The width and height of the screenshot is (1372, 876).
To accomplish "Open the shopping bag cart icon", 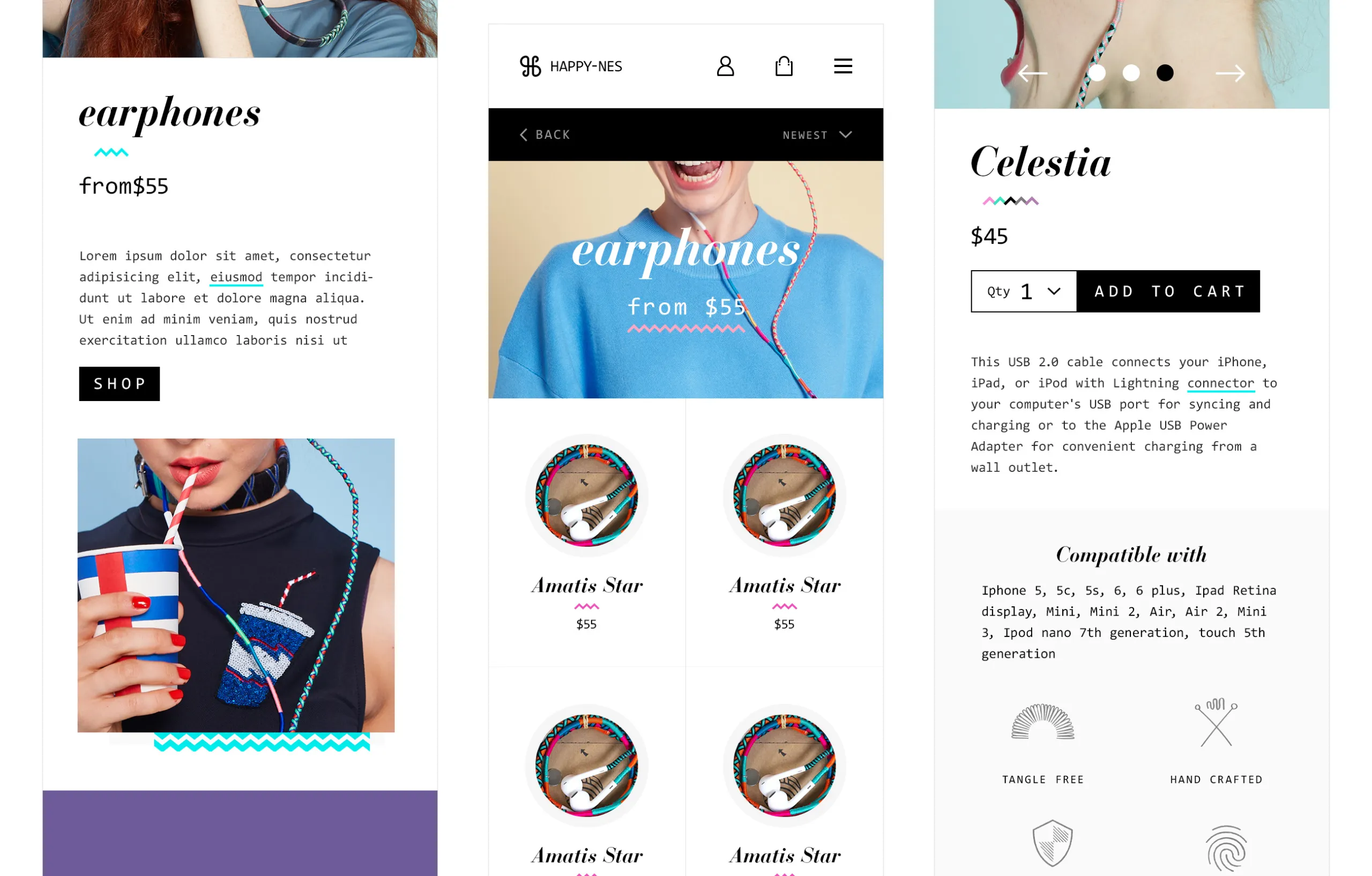I will pos(784,66).
